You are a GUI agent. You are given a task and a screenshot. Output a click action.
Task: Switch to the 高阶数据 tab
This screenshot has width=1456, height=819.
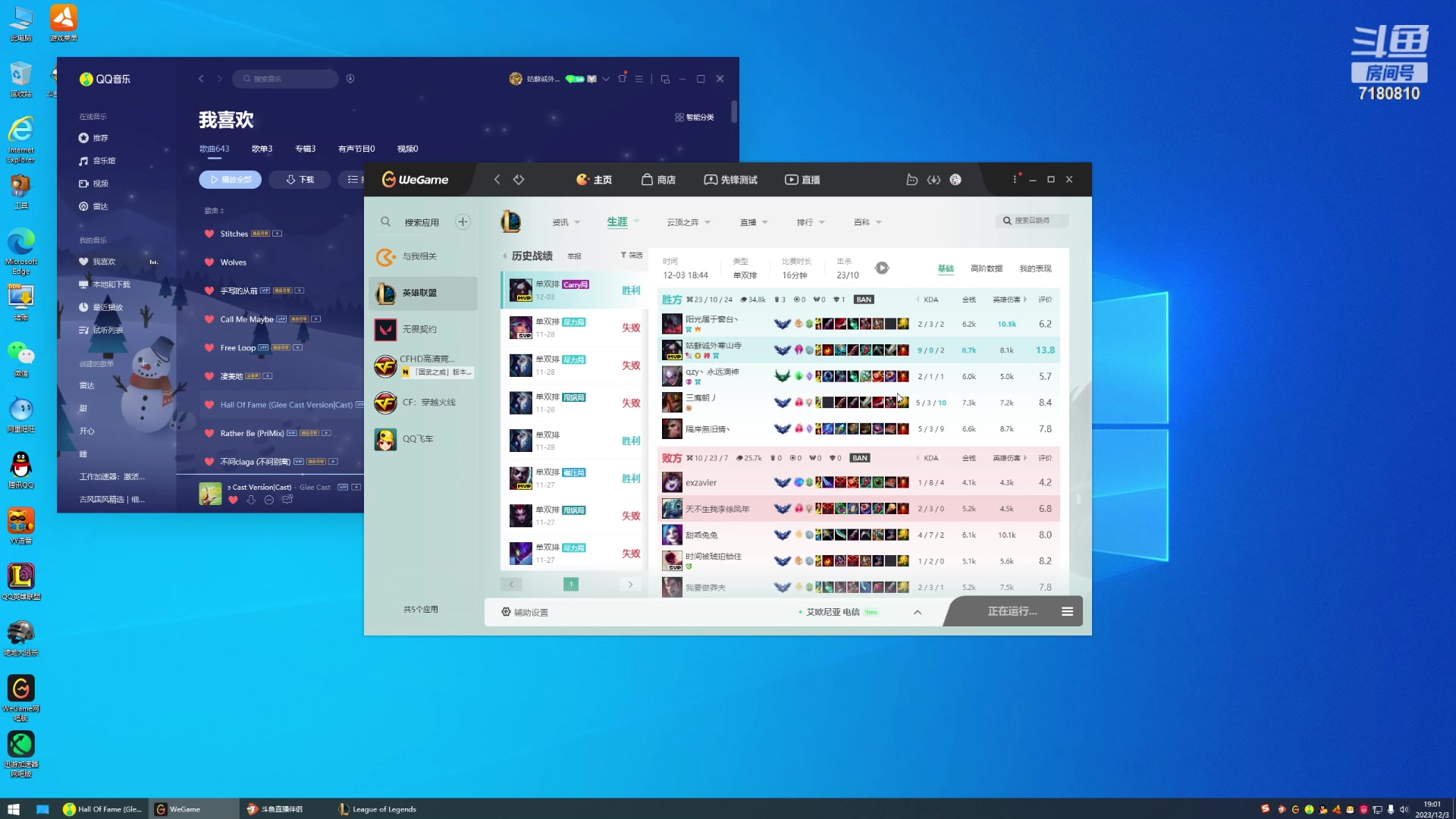986,268
